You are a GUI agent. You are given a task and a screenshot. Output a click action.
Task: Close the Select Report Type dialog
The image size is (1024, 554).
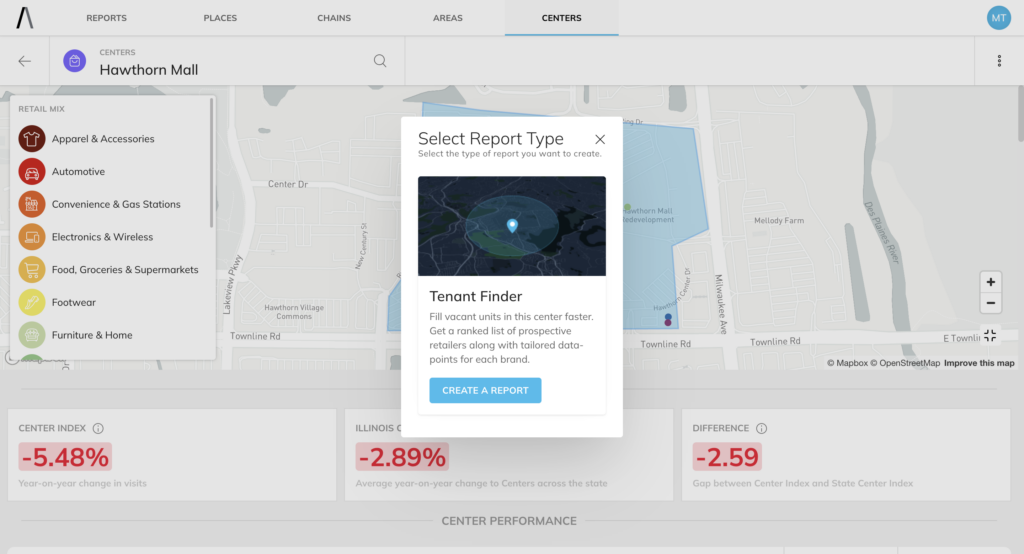point(600,139)
